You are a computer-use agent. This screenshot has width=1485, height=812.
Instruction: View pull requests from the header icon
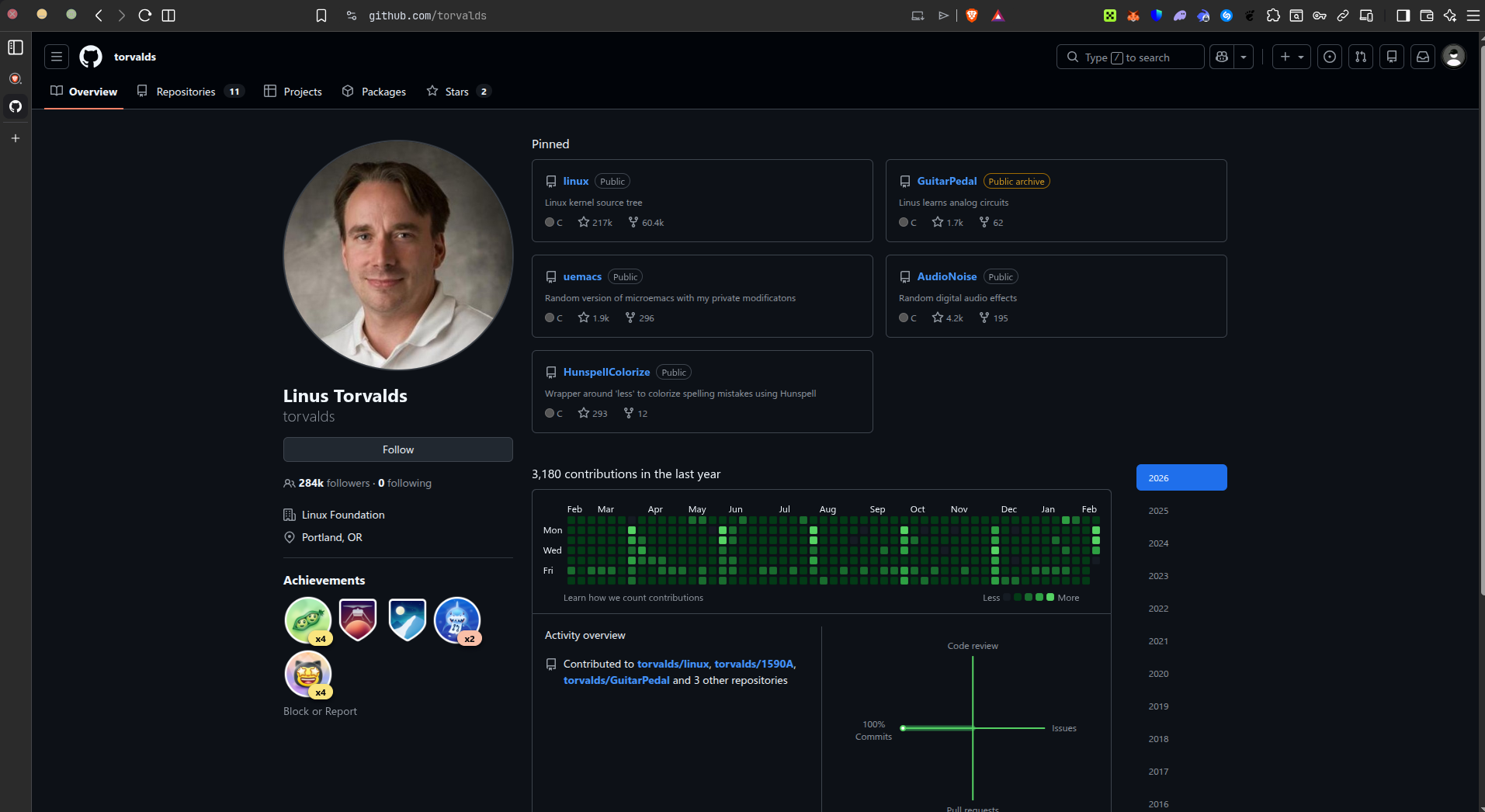coord(1361,57)
